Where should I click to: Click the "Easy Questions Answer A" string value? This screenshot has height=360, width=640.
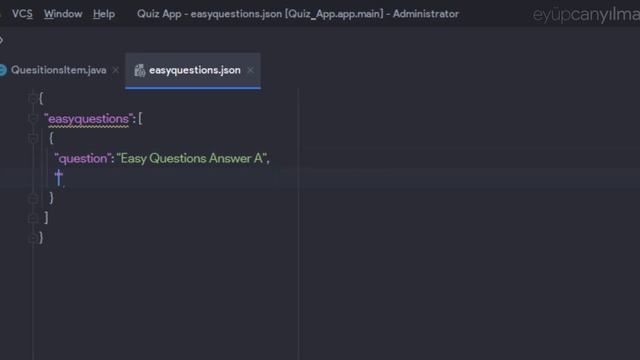(x=191, y=158)
